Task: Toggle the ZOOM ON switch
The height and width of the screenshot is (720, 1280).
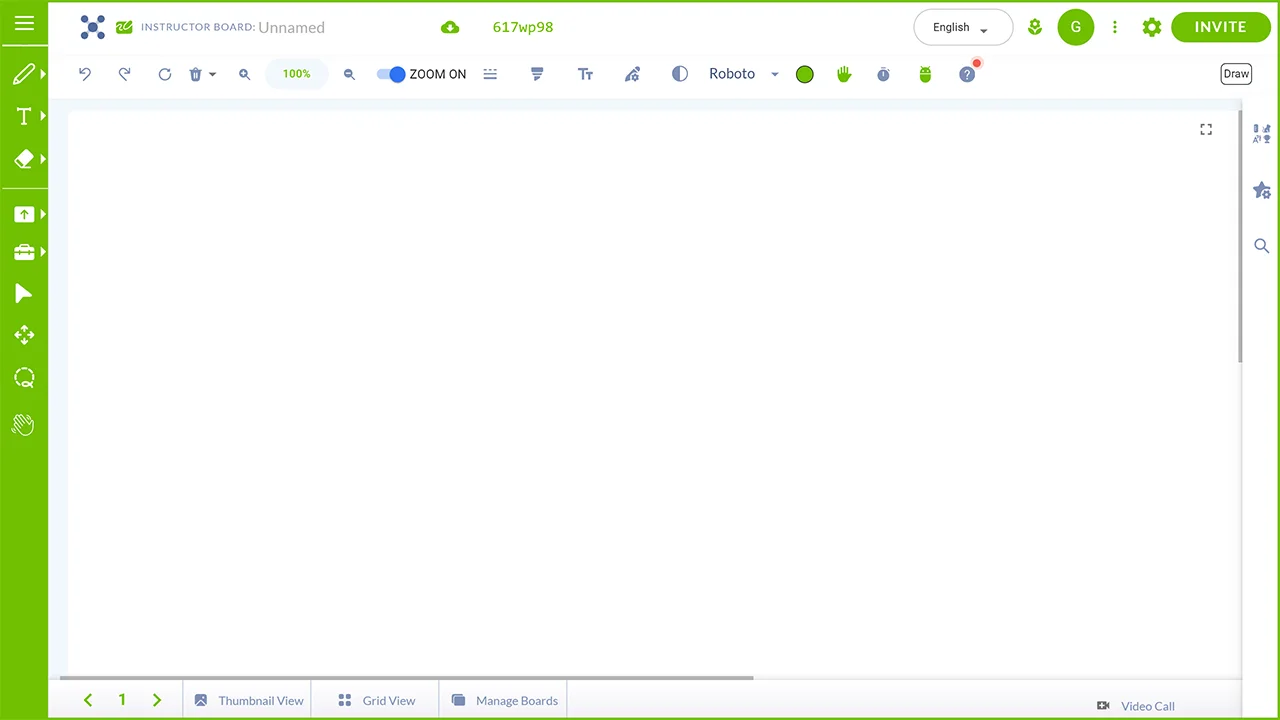Action: tap(391, 74)
